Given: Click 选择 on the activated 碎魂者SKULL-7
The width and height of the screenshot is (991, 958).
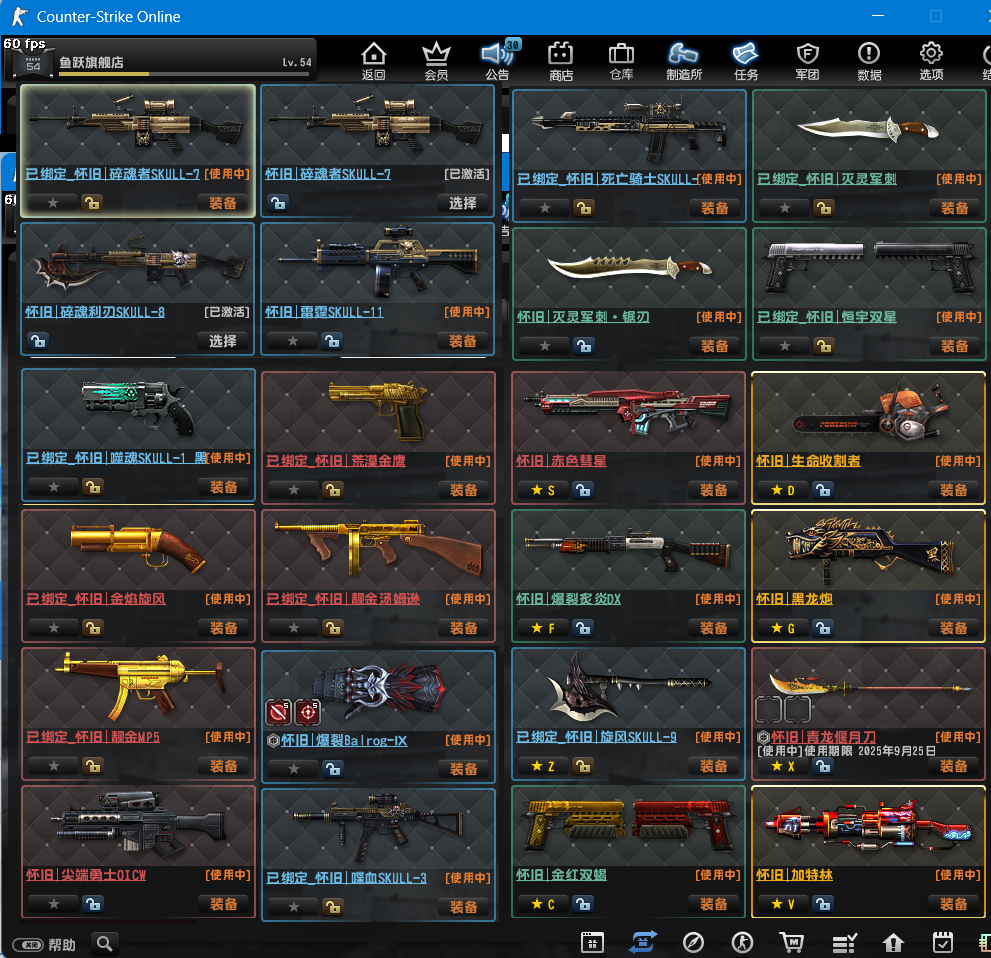Looking at the screenshot, I should (x=463, y=203).
